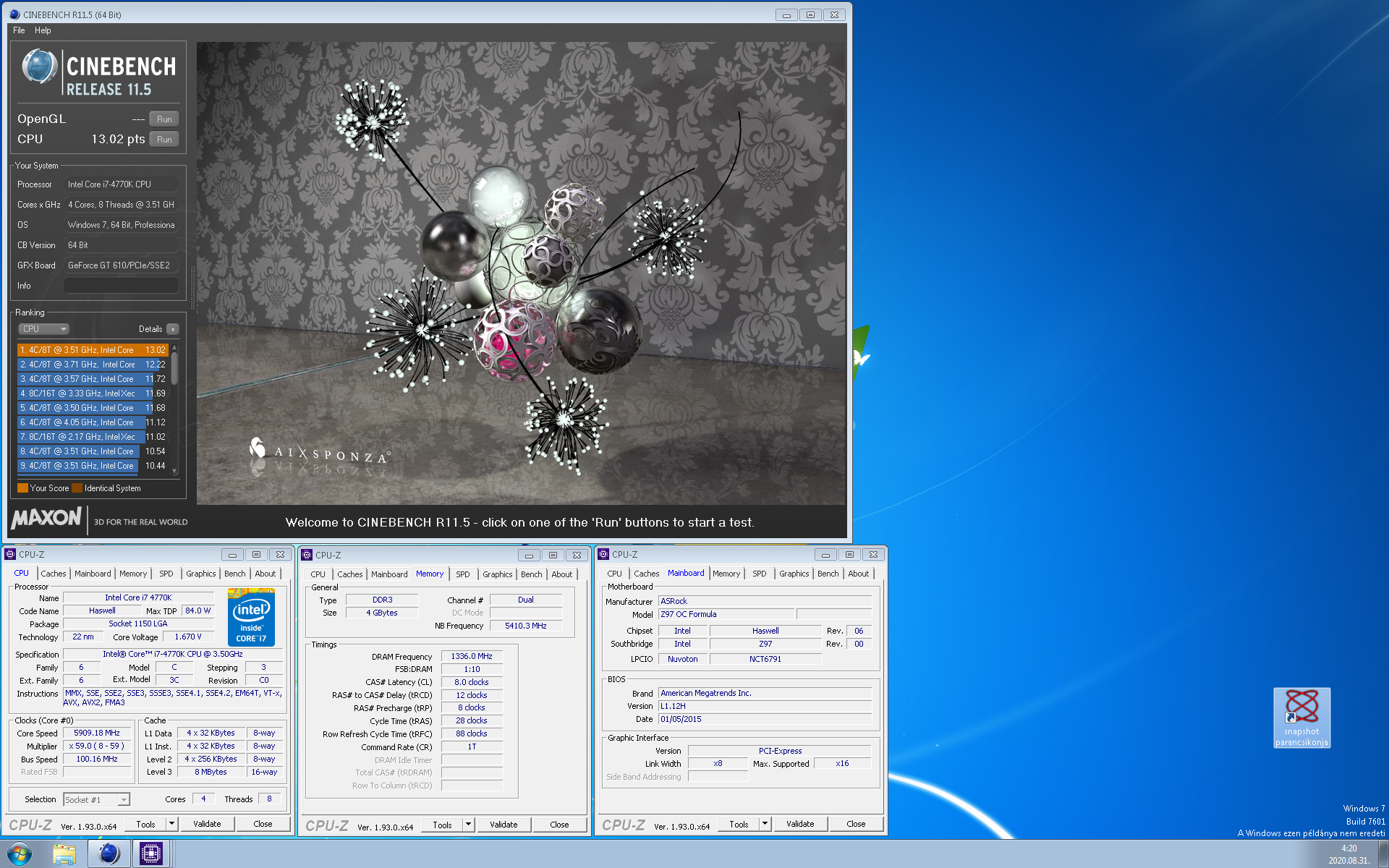Click the Core Speed 5909.18 MHz value
Screen dimensions: 1389x868
click(x=97, y=733)
